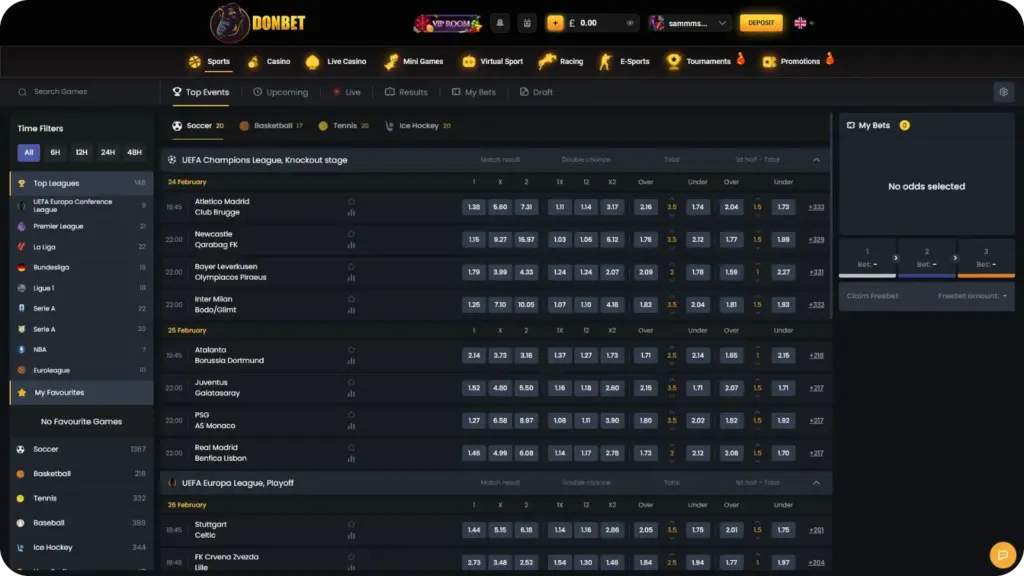Image resolution: width=1024 pixels, height=576 pixels.
Task: Open statistics icon for Atletico Madrid match
Action: pos(351,212)
